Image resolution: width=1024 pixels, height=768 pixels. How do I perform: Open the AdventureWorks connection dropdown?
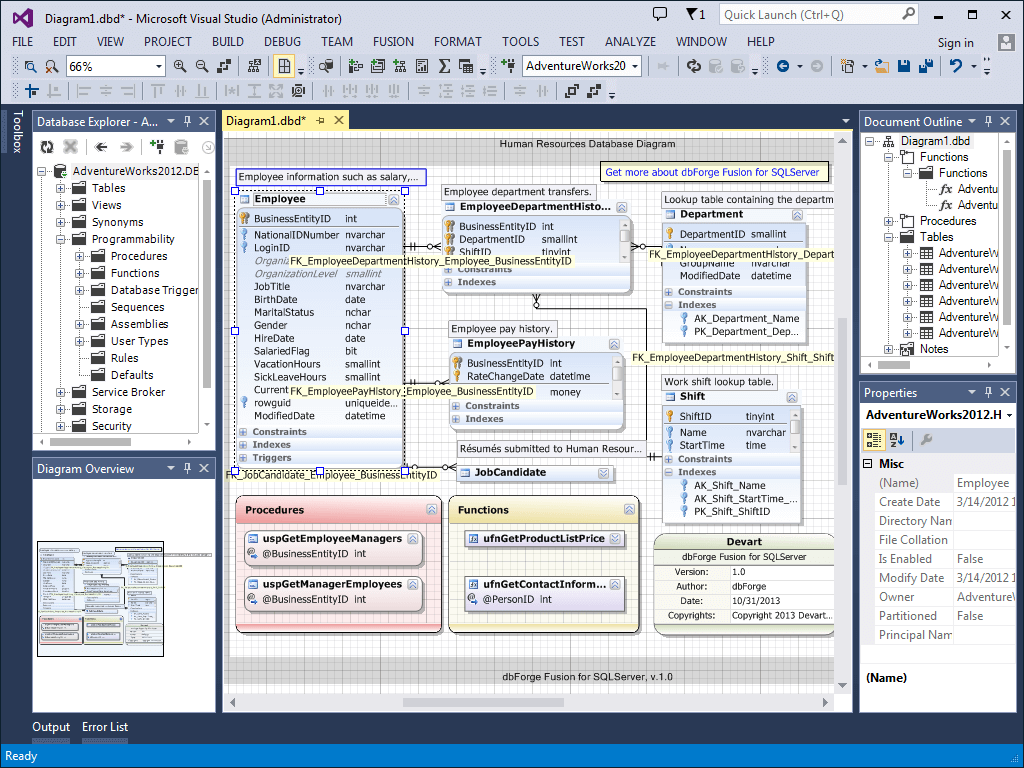click(635, 66)
